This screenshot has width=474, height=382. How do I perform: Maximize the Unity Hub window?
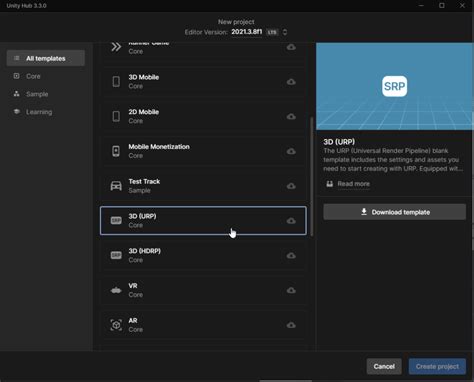pos(442,5)
